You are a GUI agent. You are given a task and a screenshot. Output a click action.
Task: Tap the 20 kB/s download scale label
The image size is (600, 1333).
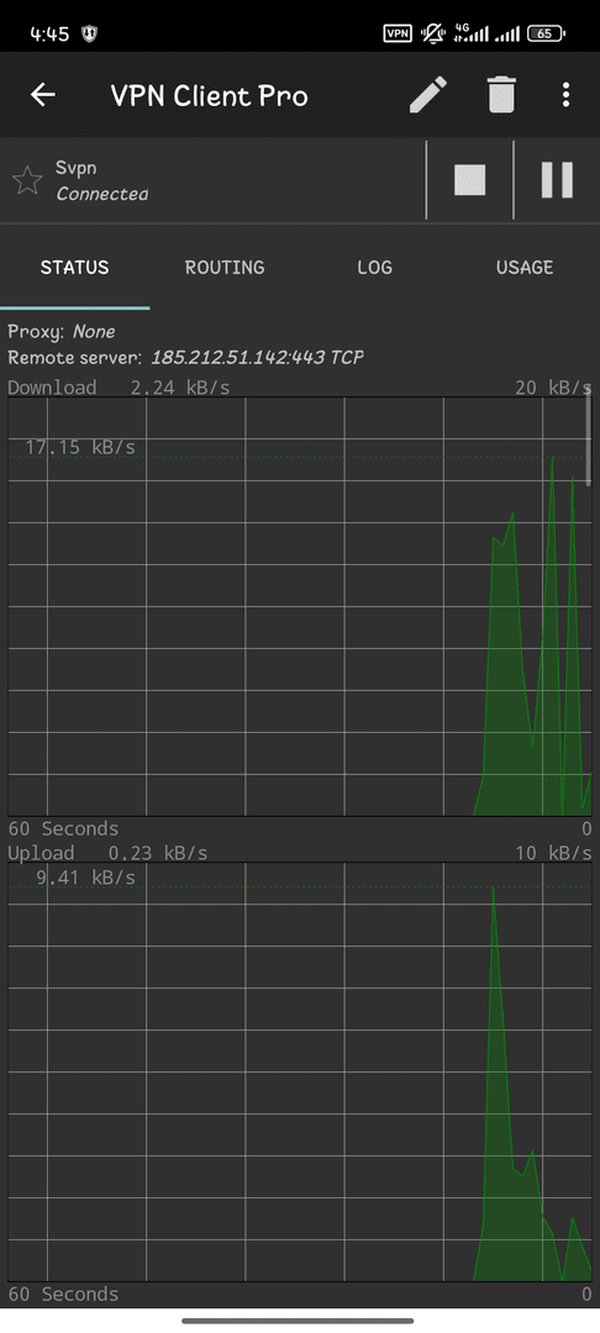[x=554, y=387]
